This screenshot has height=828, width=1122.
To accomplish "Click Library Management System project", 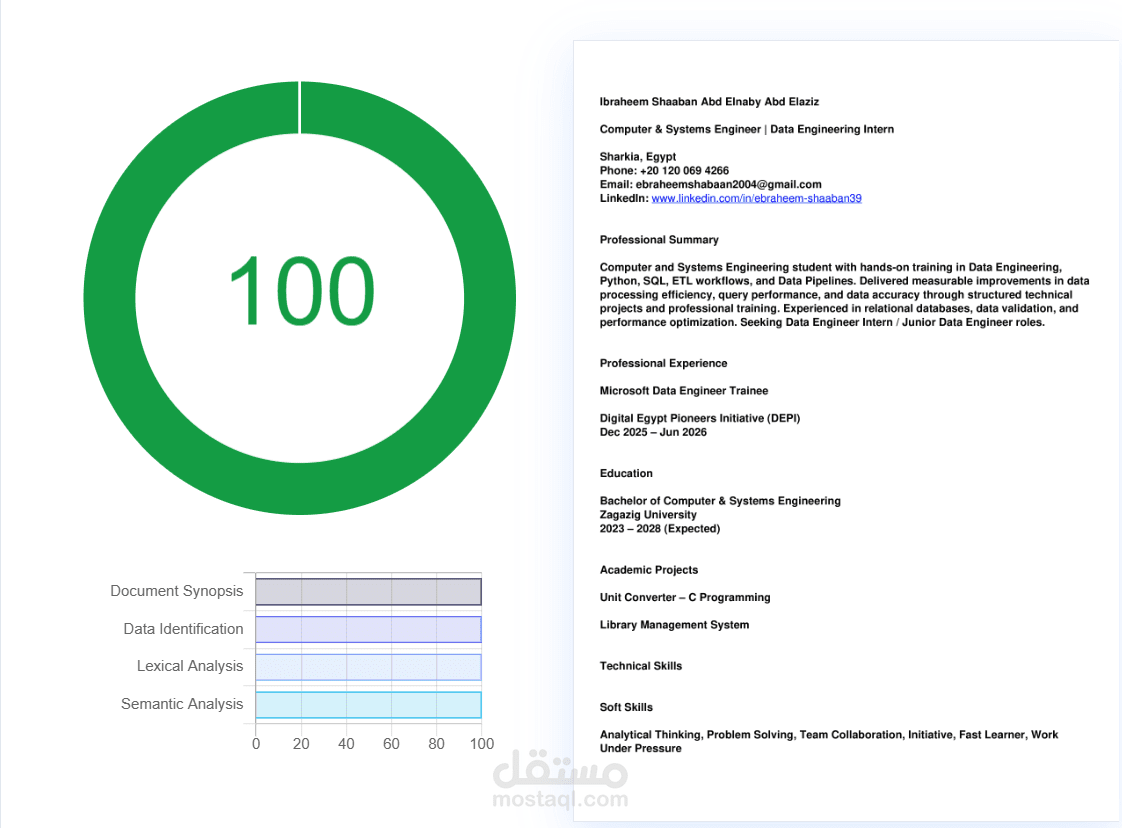I will coord(674,625).
